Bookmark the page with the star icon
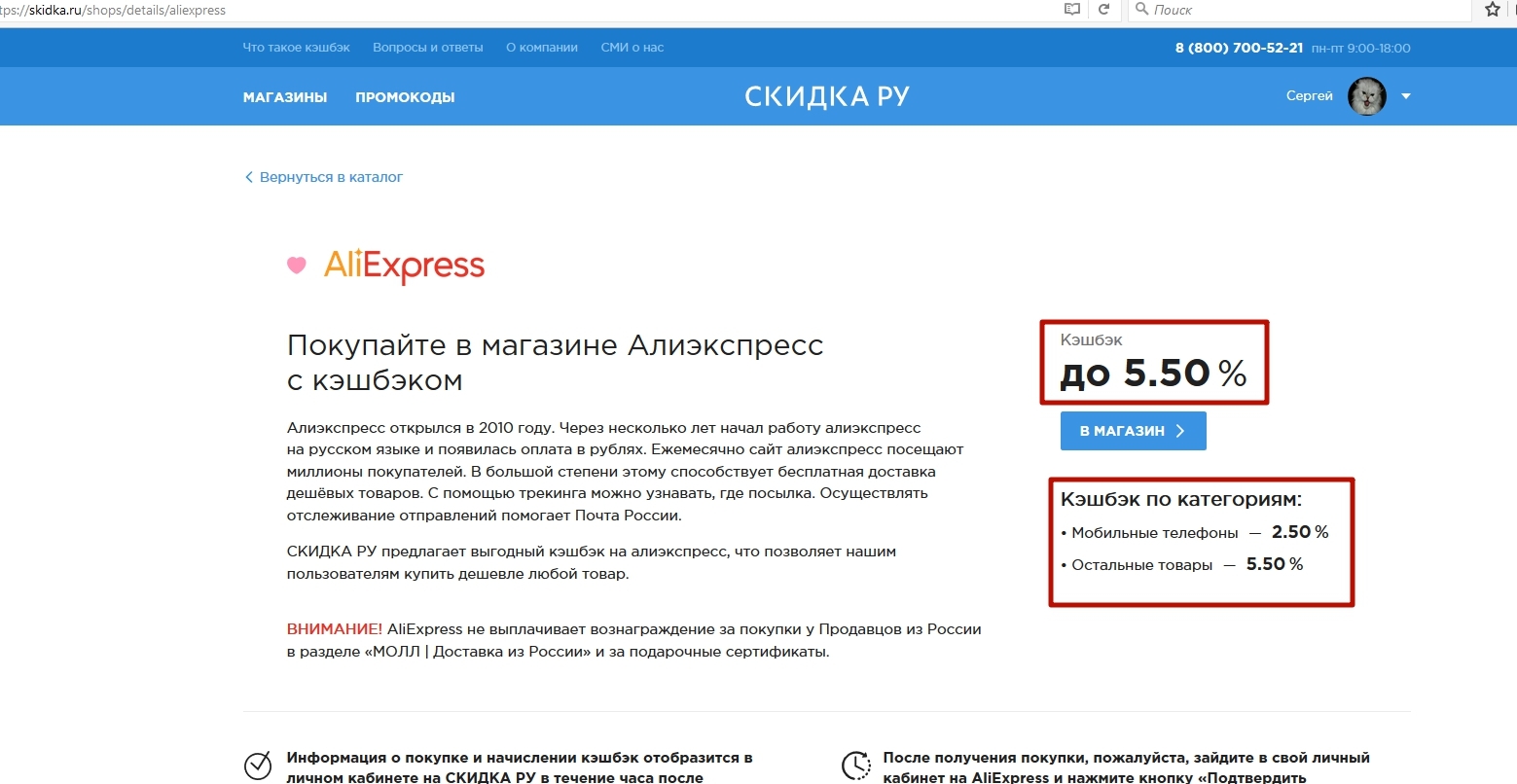This screenshot has height=784, width=1517. [1492, 9]
